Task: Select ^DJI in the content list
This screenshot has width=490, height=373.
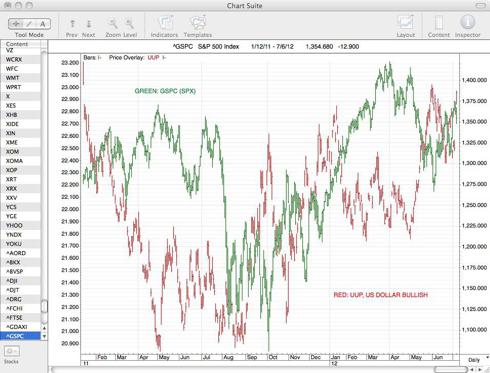Action: tap(12, 281)
